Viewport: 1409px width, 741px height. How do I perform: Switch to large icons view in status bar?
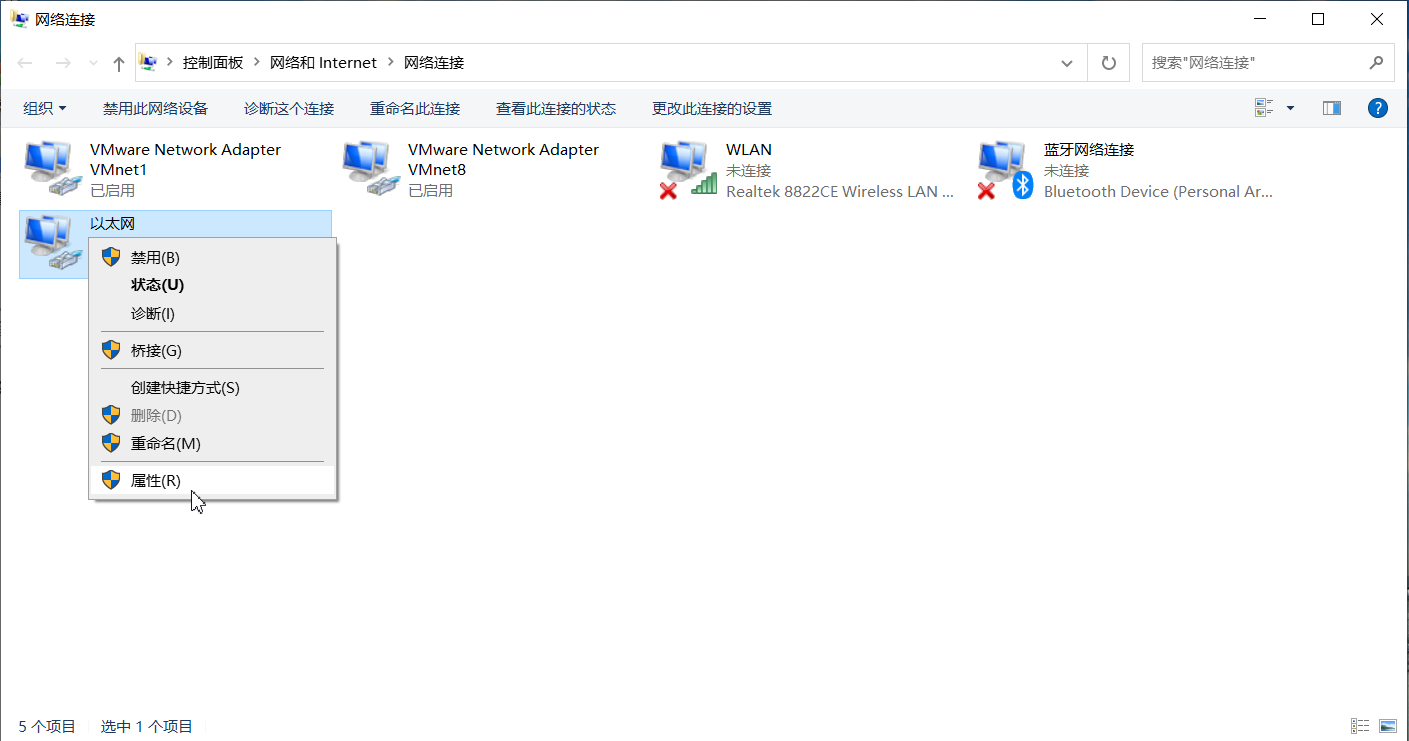(1387, 726)
